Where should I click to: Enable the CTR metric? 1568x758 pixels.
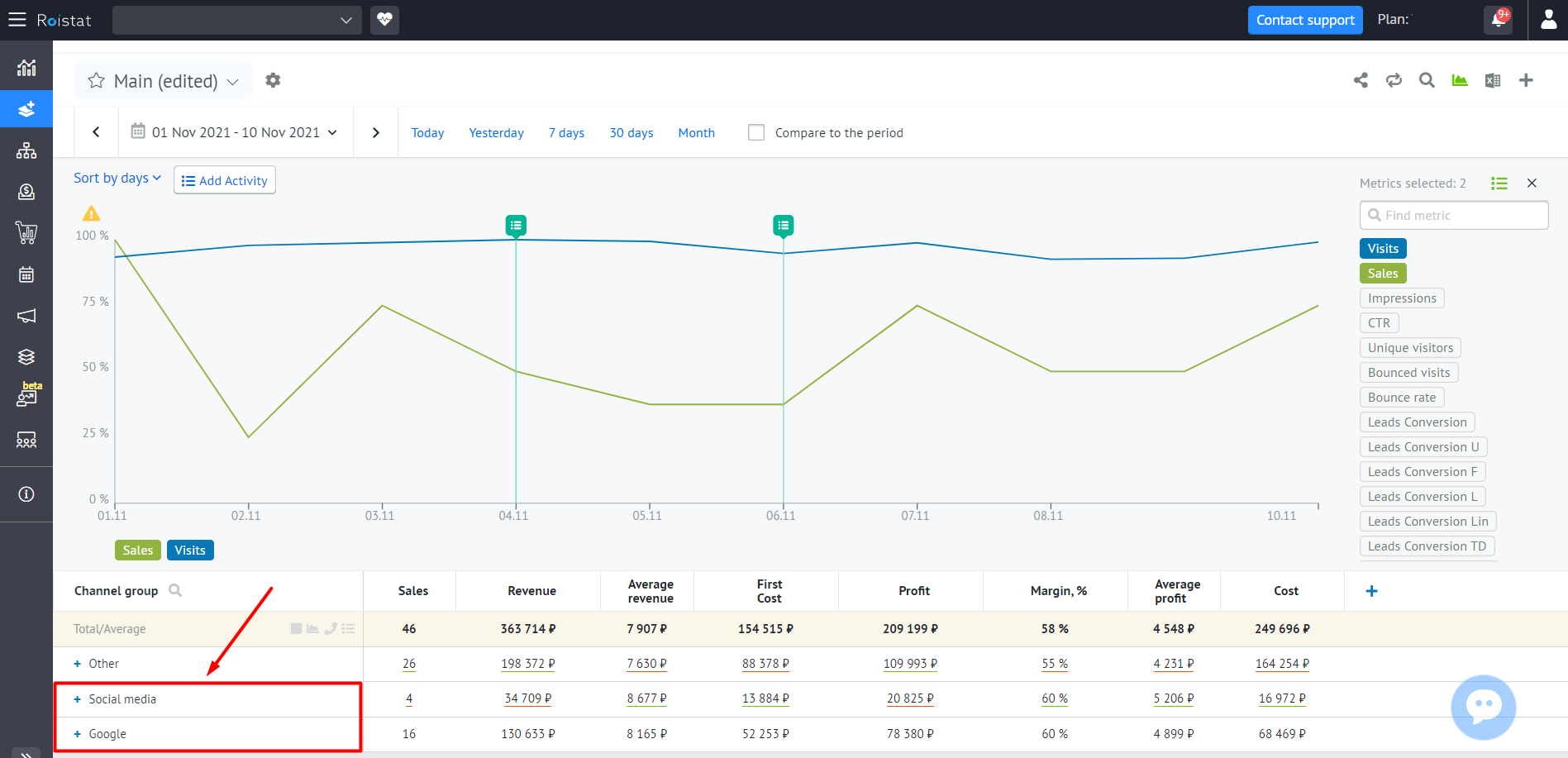point(1379,323)
